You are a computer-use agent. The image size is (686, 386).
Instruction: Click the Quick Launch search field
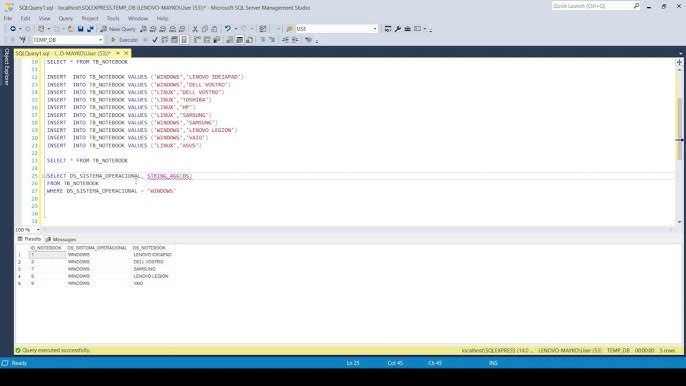click(x=592, y=6)
